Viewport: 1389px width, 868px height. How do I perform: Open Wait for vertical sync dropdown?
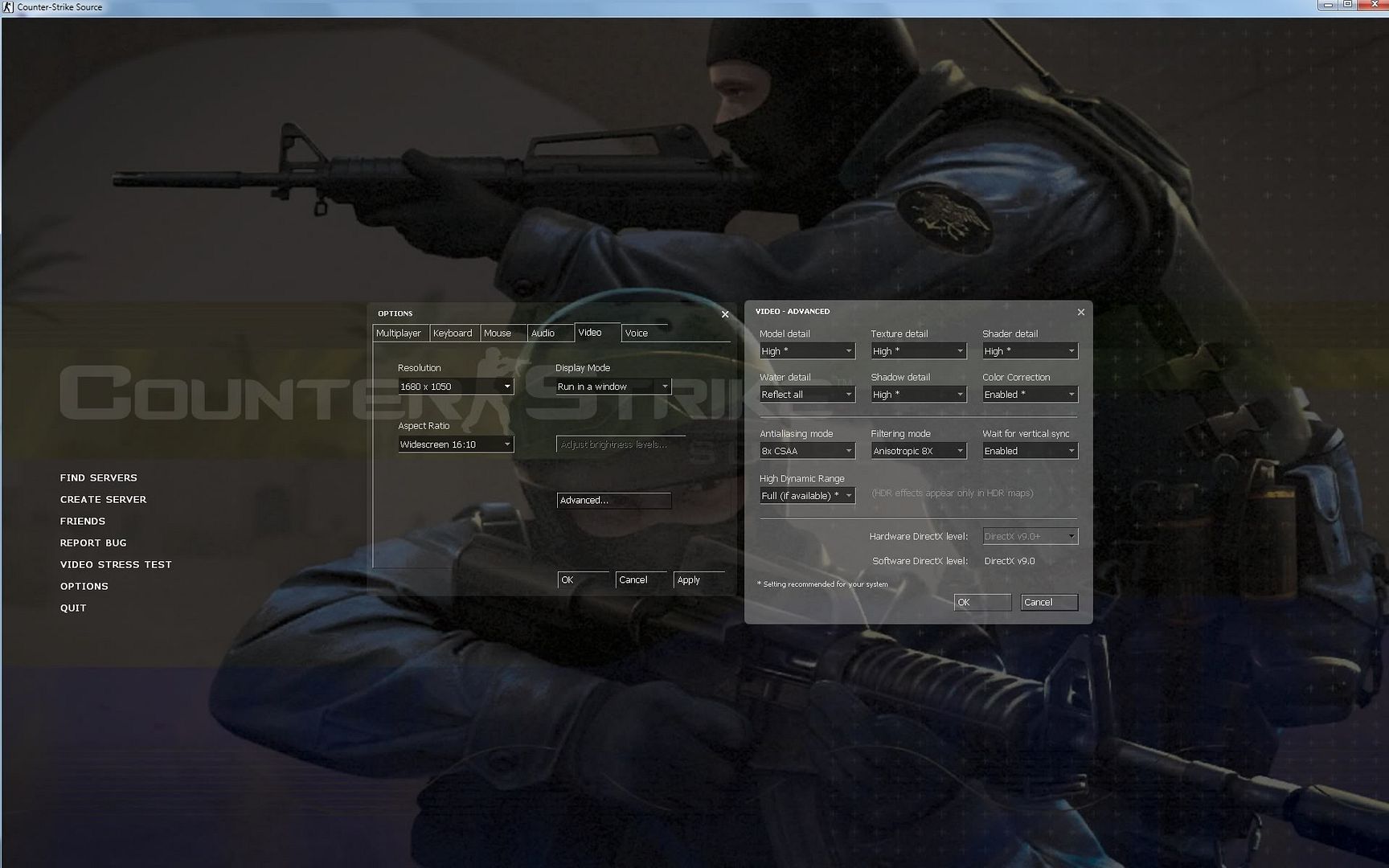[1030, 451]
